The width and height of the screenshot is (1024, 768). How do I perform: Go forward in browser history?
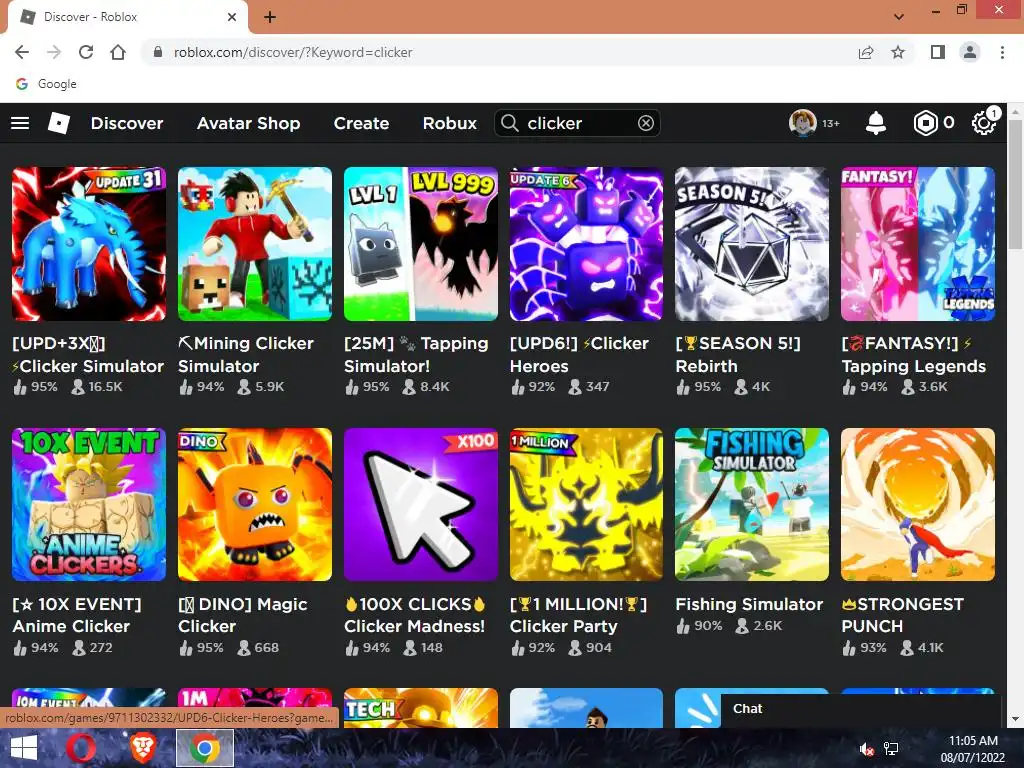54,52
